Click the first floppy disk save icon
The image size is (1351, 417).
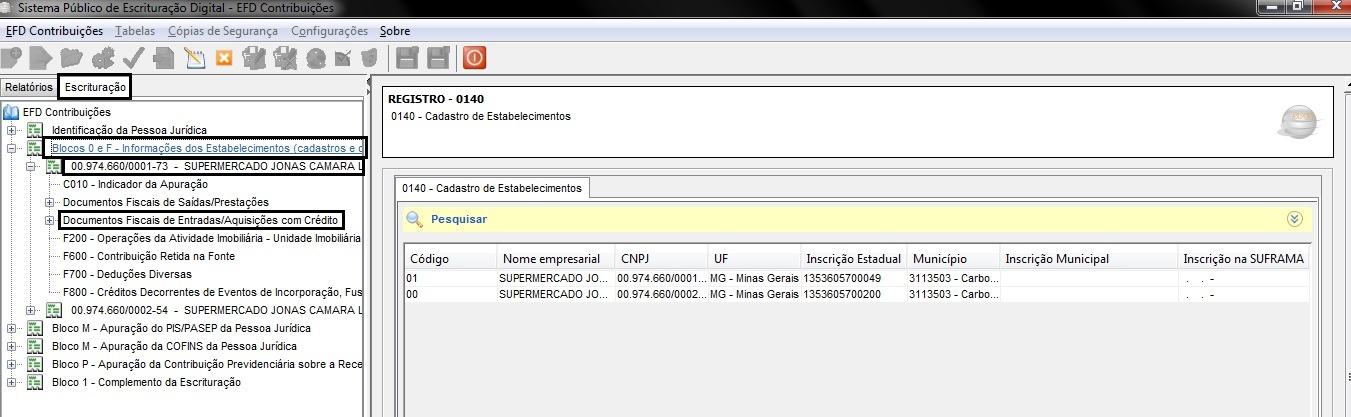tap(407, 57)
